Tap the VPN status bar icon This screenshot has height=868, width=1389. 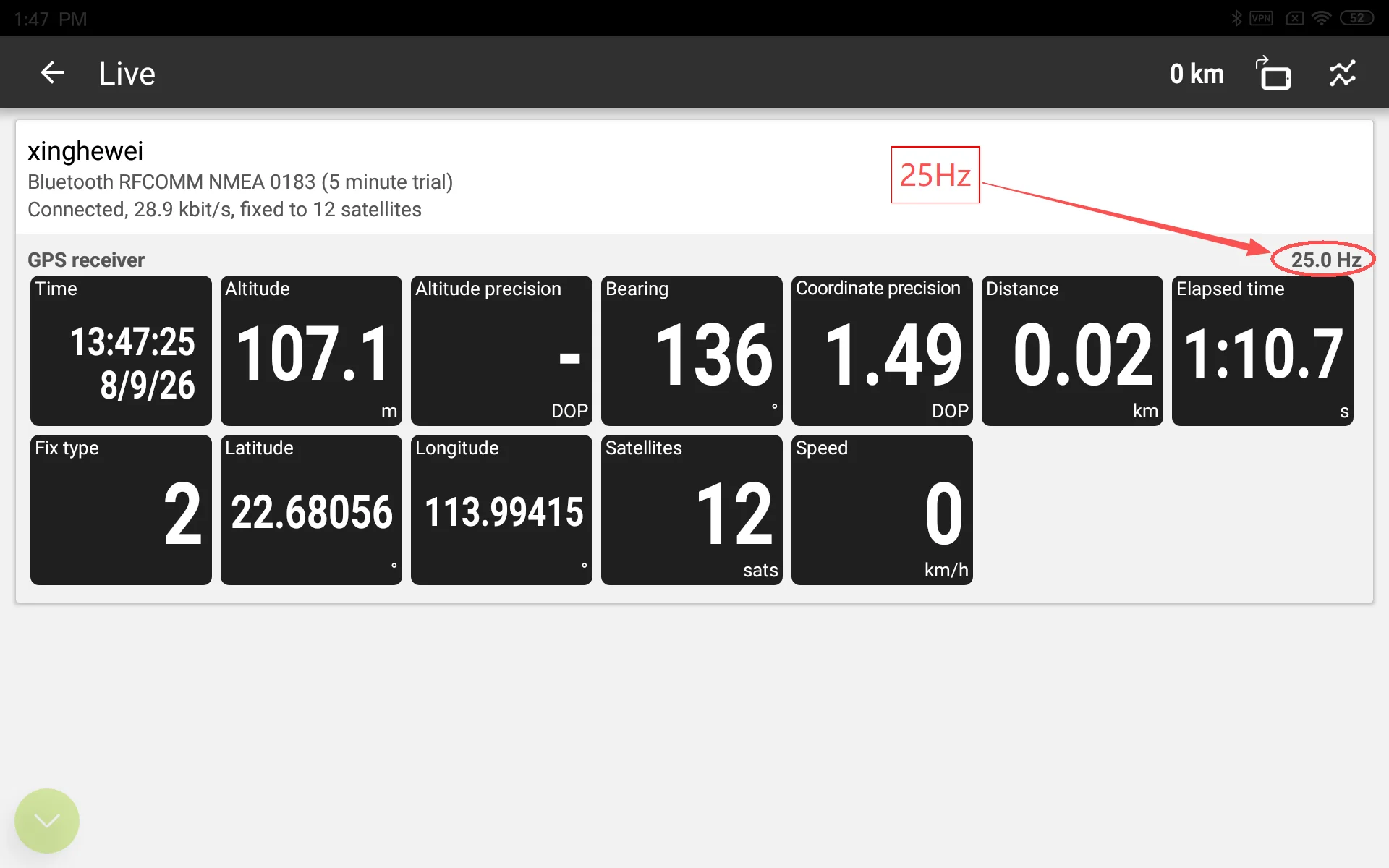pyautogui.click(x=1261, y=18)
